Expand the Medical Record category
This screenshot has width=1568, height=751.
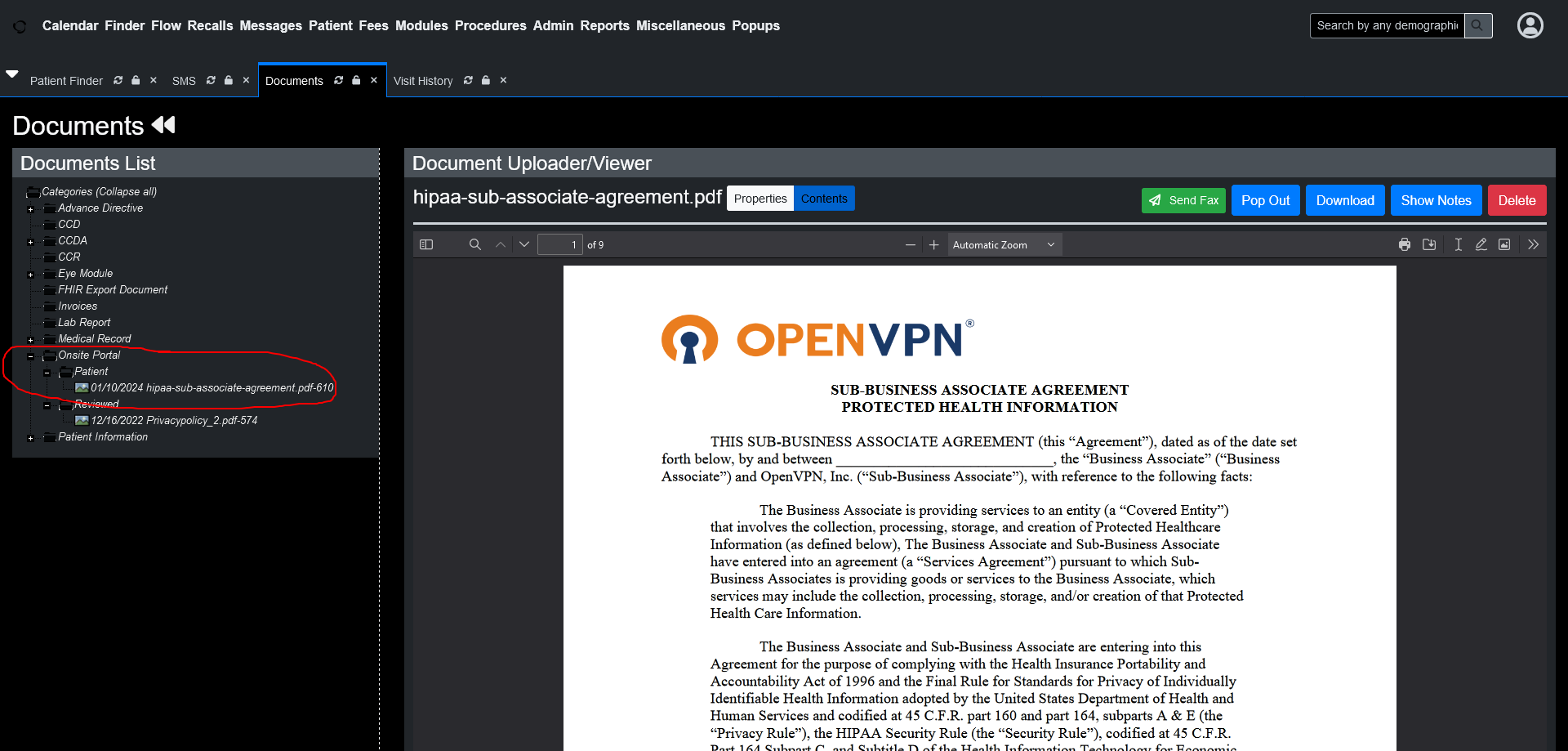[31, 340]
